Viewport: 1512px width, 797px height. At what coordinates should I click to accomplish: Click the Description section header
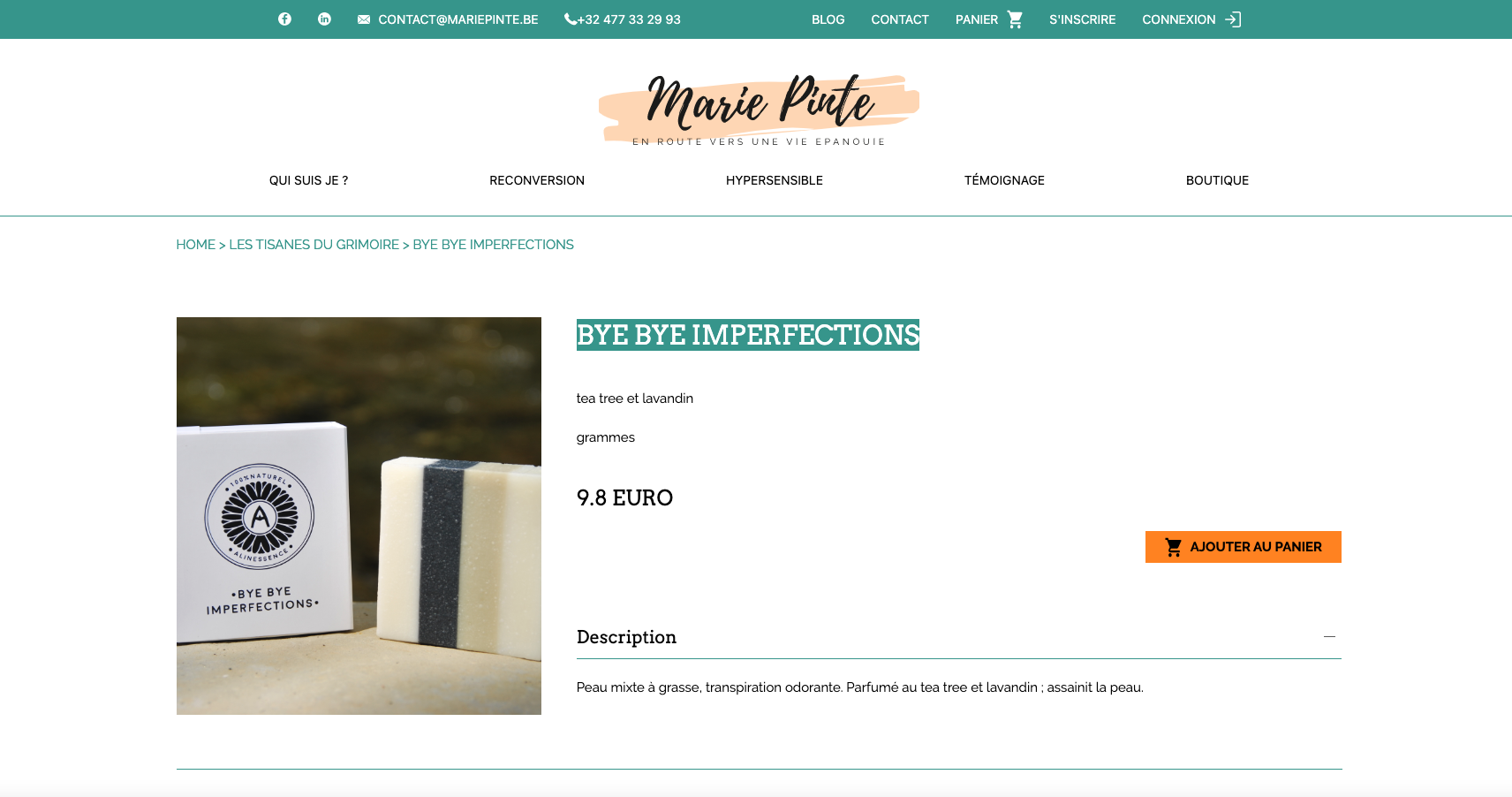958,637
